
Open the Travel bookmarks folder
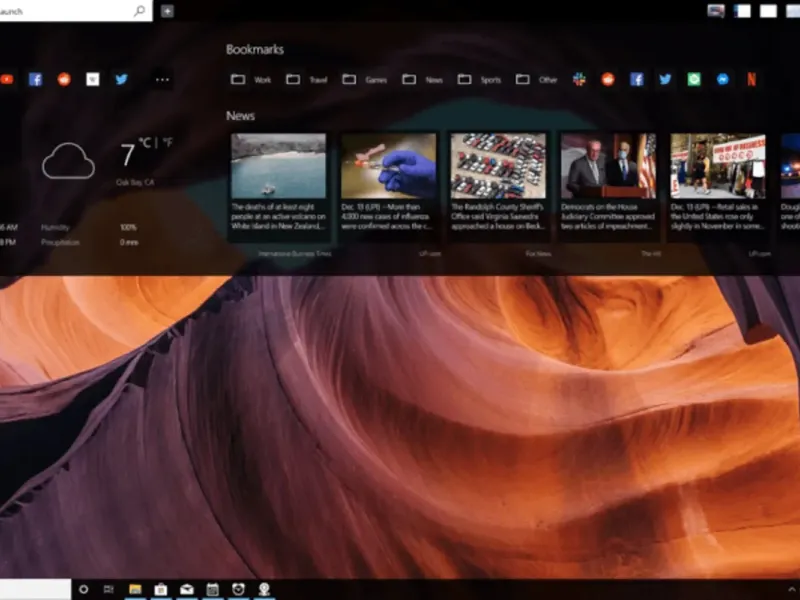(306, 80)
